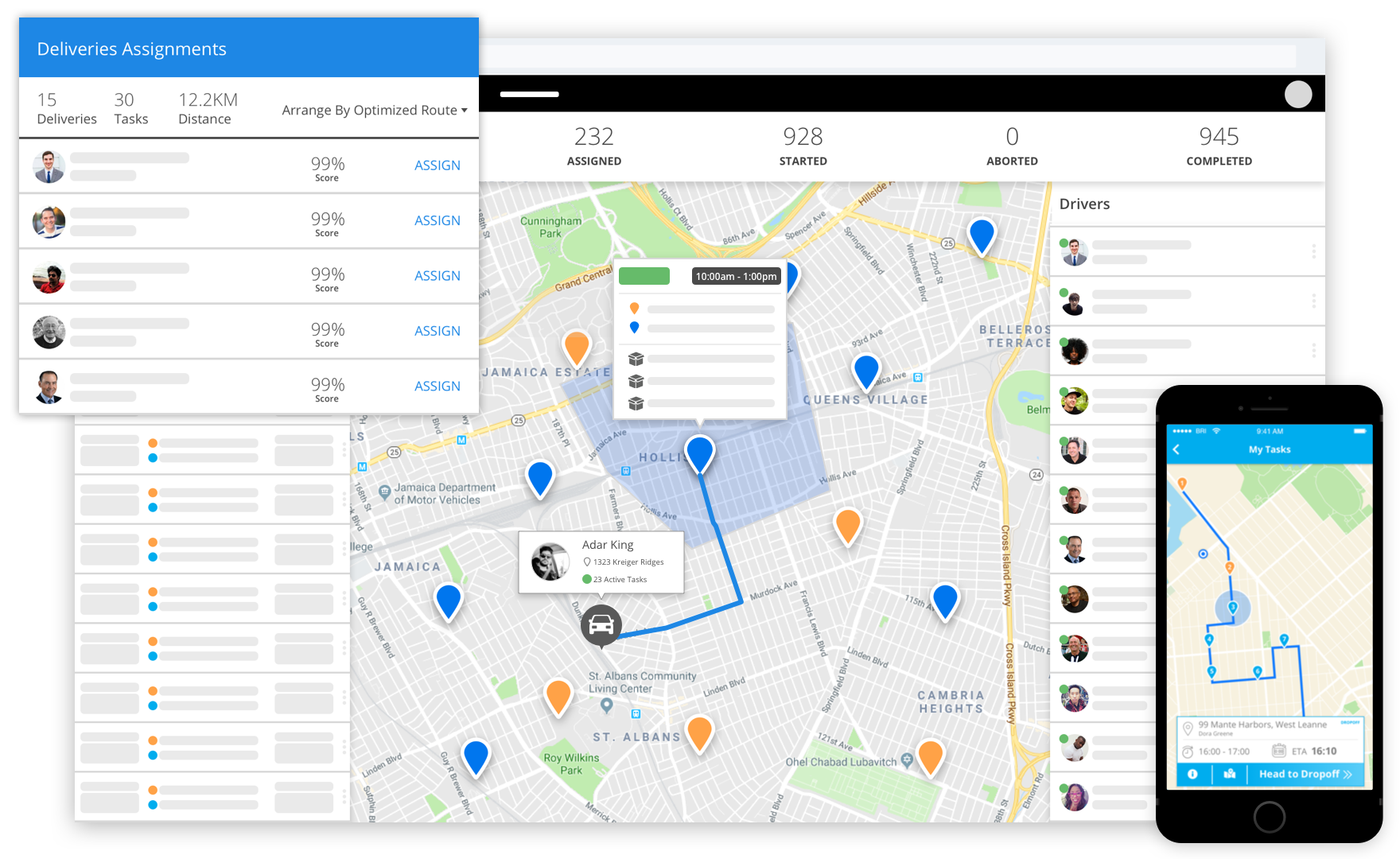
Task: Select the afro-haired driver avatar in Drivers panel
Action: (x=1075, y=351)
